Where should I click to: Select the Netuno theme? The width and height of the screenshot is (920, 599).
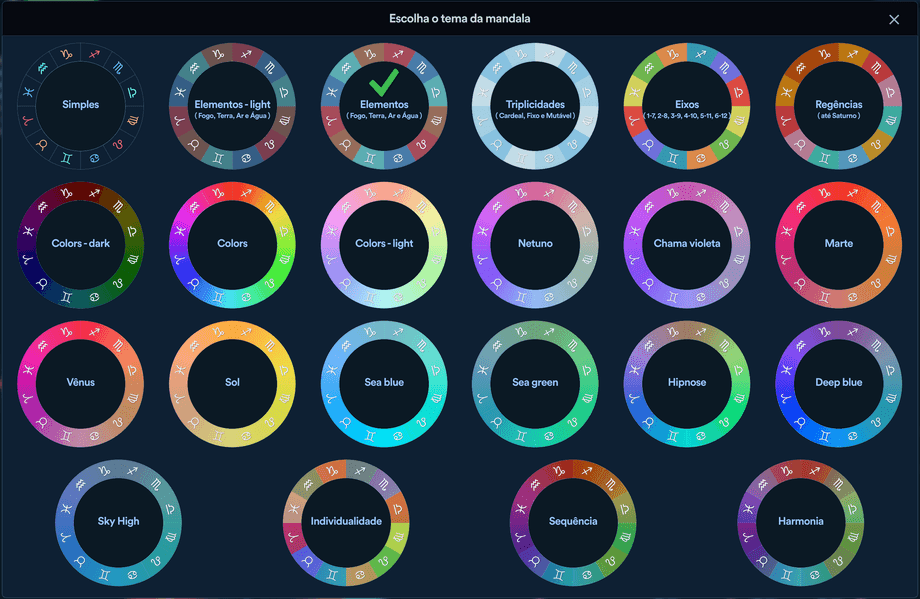pos(535,245)
